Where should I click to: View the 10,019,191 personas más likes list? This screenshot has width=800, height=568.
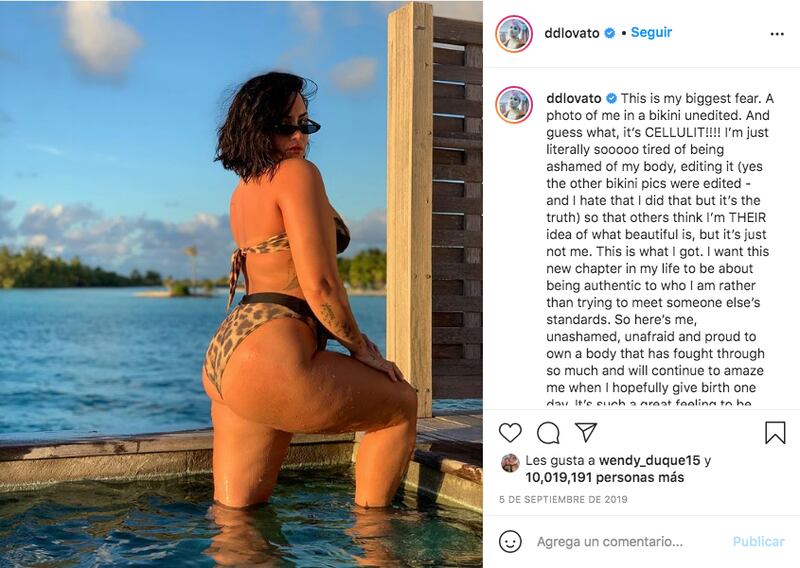[x=605, y=478]
